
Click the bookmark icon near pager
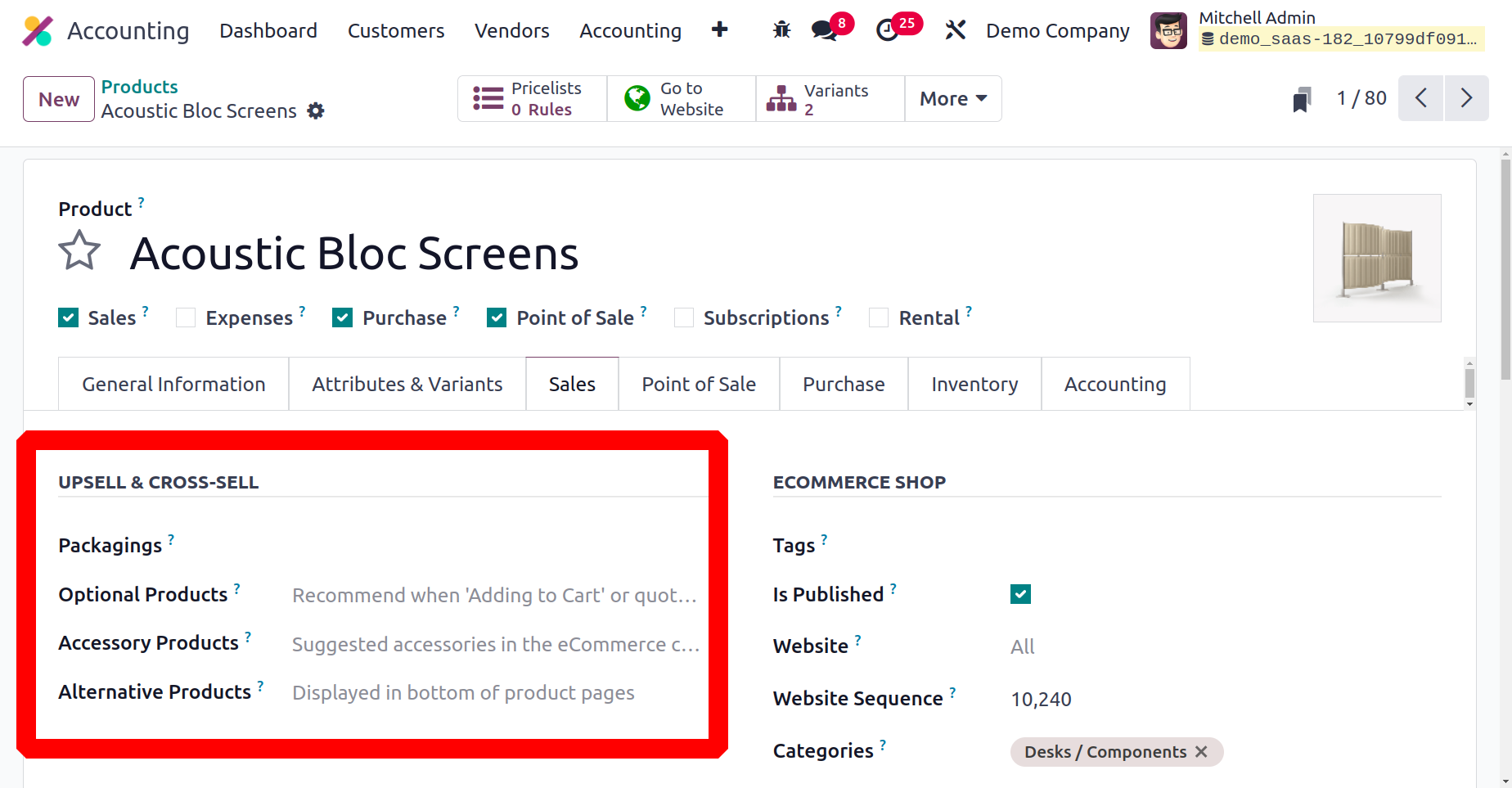[x=1302, y=99]
